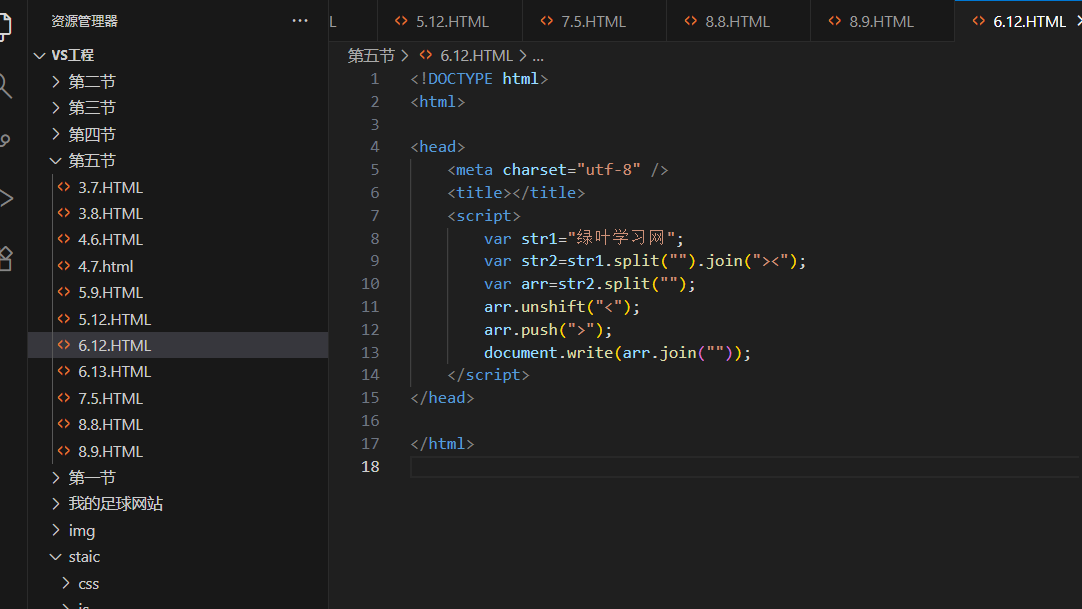Click the charset="utf-8" attribute on line 5
Viewport: 1082px width, 609px height.
[x=571, y=170]
